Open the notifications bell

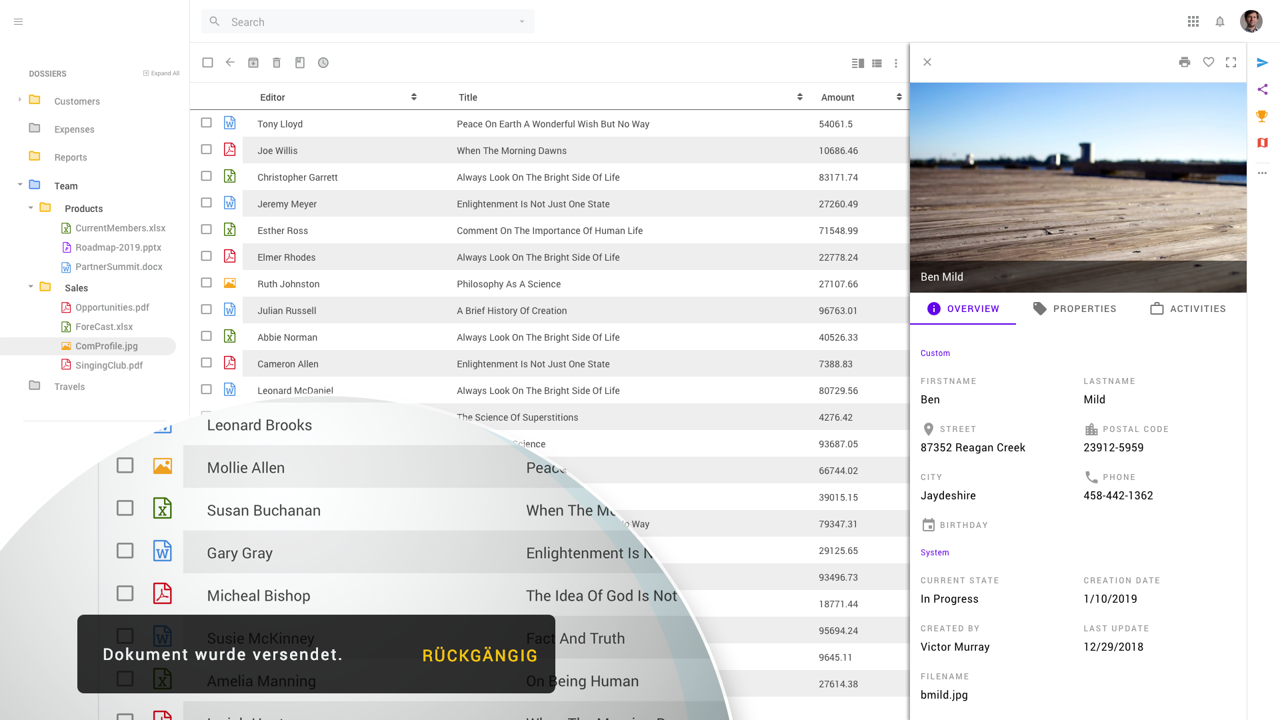coord(1220,22)
